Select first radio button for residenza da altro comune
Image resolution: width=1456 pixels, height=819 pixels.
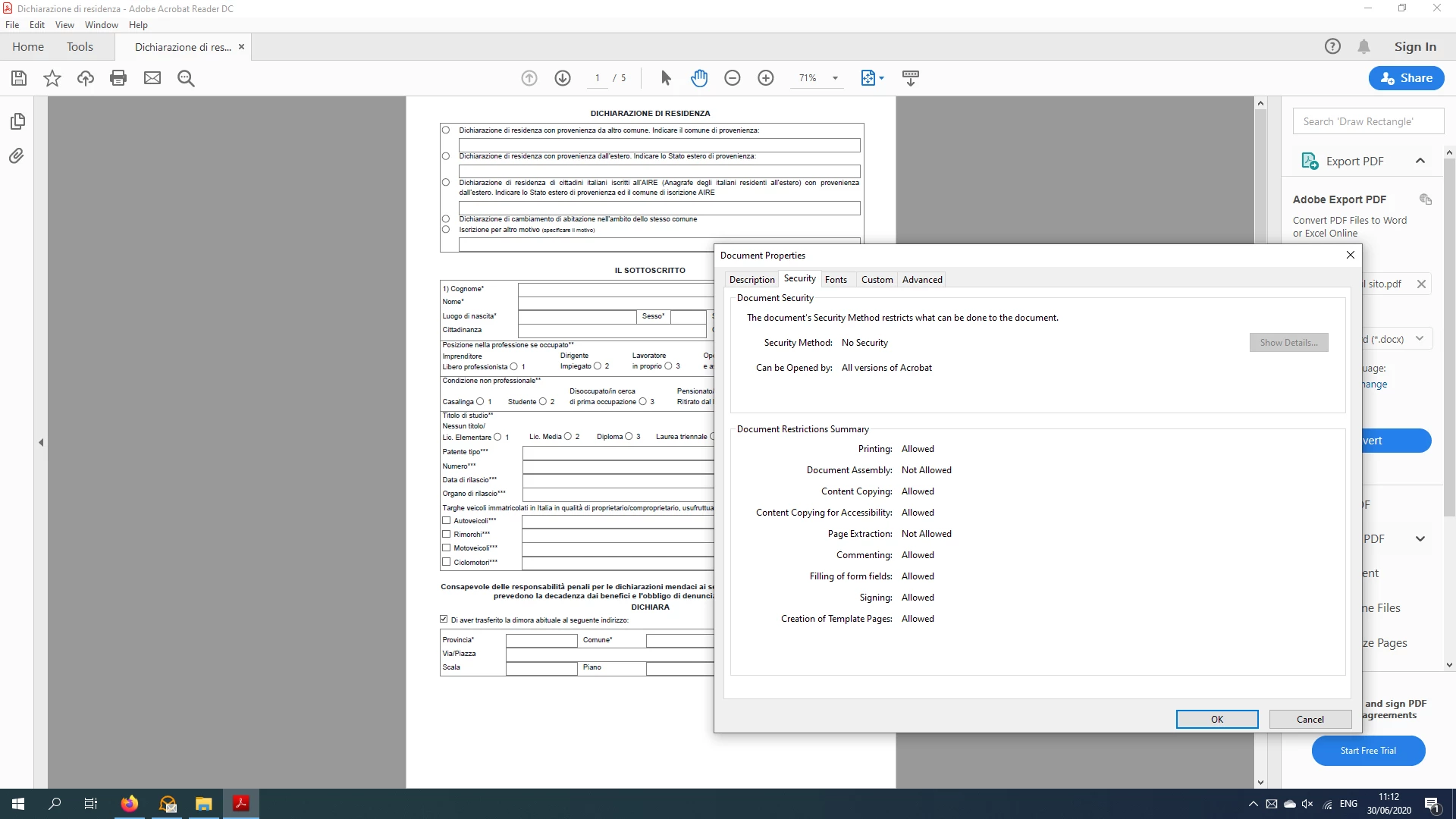[x=446, y=130]
